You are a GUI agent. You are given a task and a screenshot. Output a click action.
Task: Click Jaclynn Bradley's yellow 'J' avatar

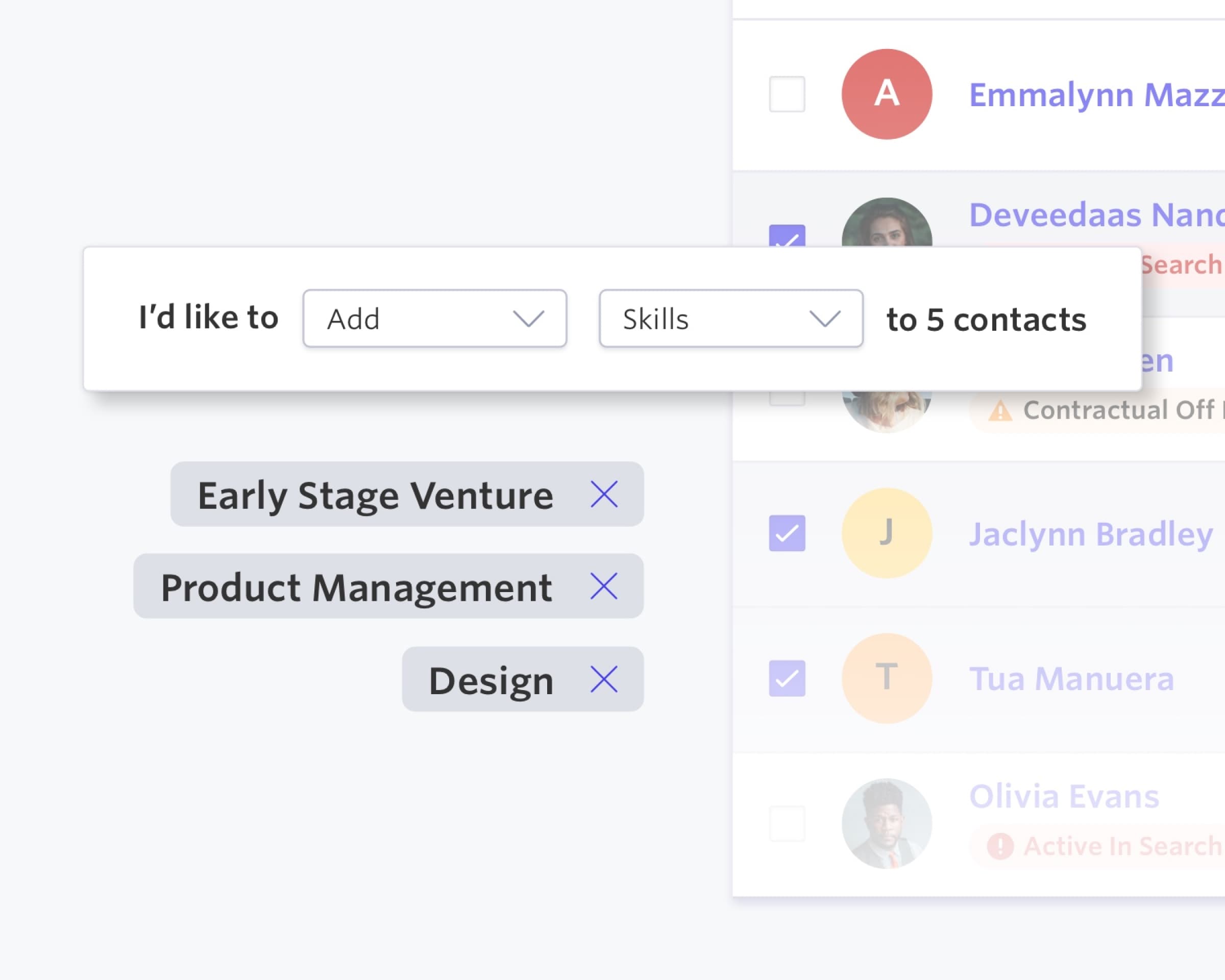point(887,533)
